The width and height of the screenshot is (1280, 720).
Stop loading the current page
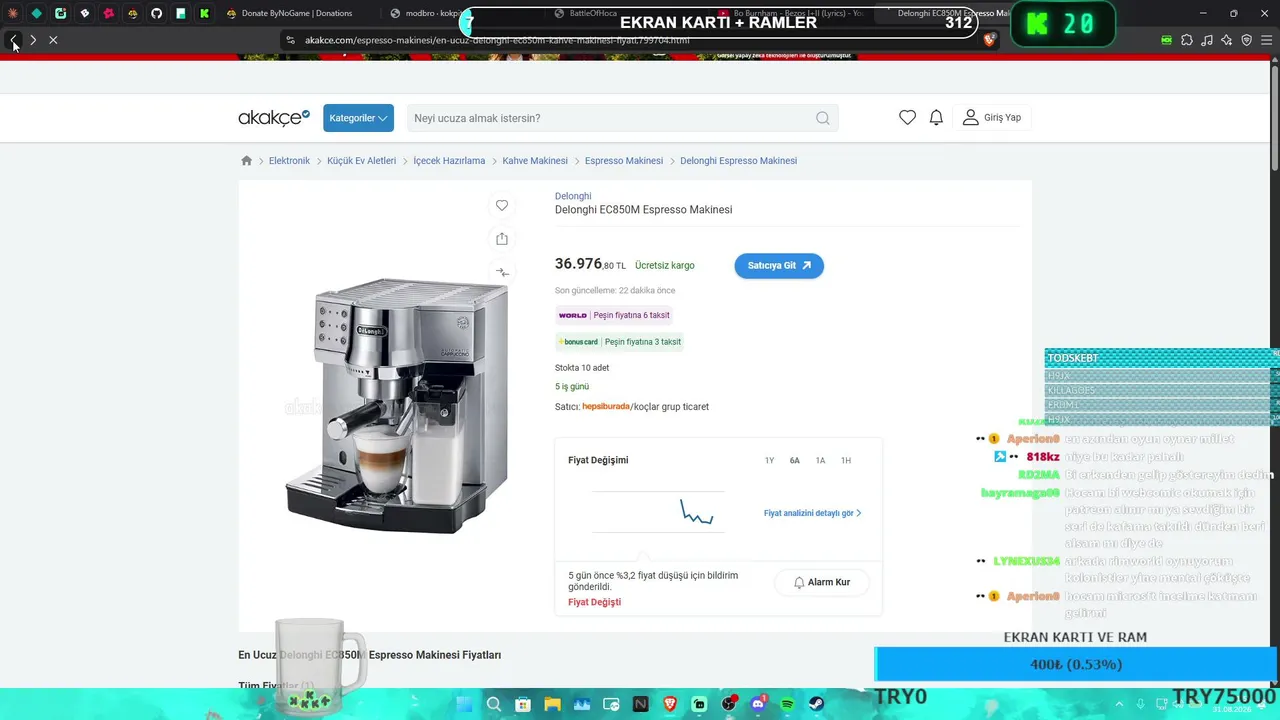[53, 40]
